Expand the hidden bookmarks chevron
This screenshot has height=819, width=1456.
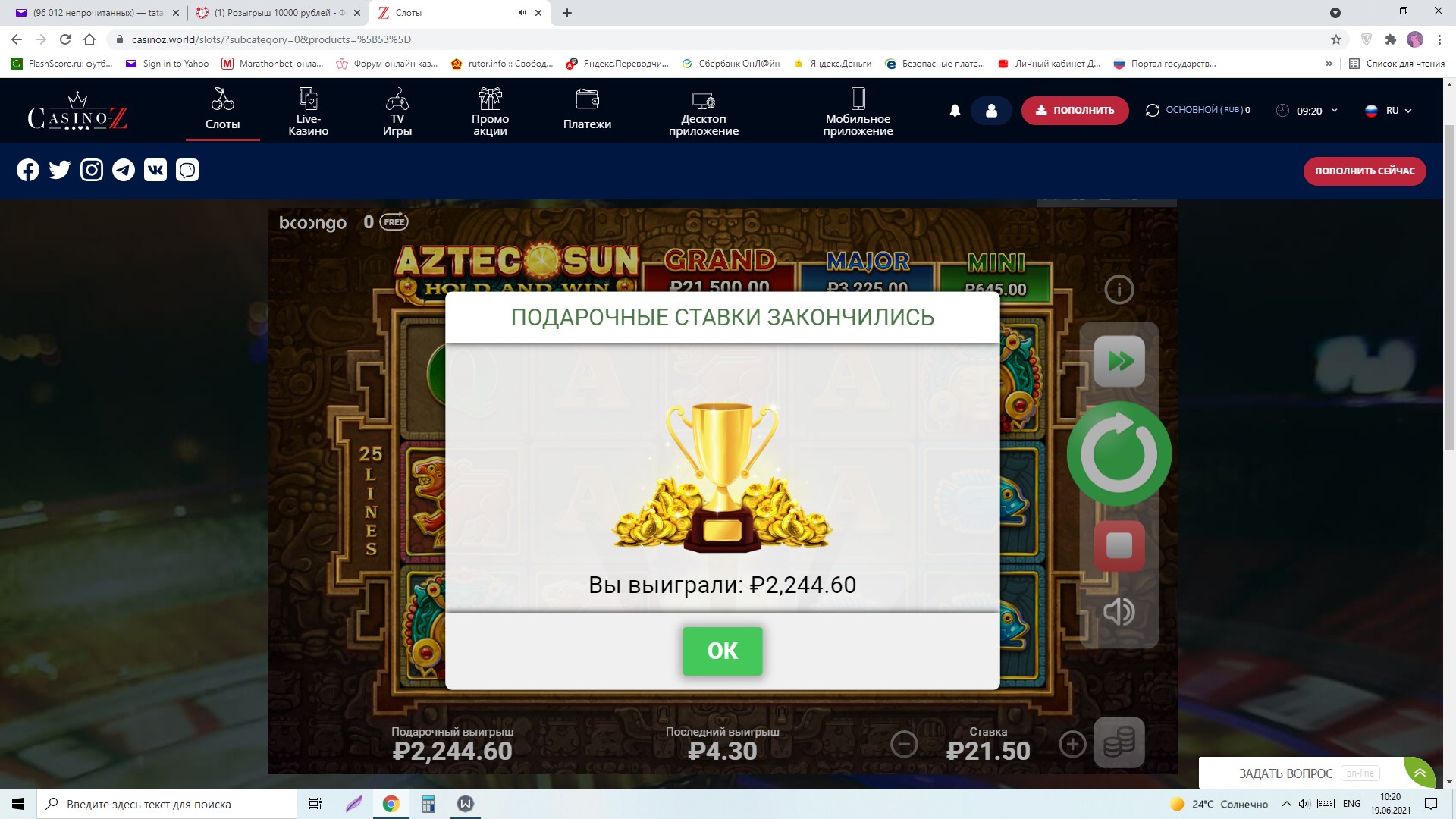[x=1329, y=64]
